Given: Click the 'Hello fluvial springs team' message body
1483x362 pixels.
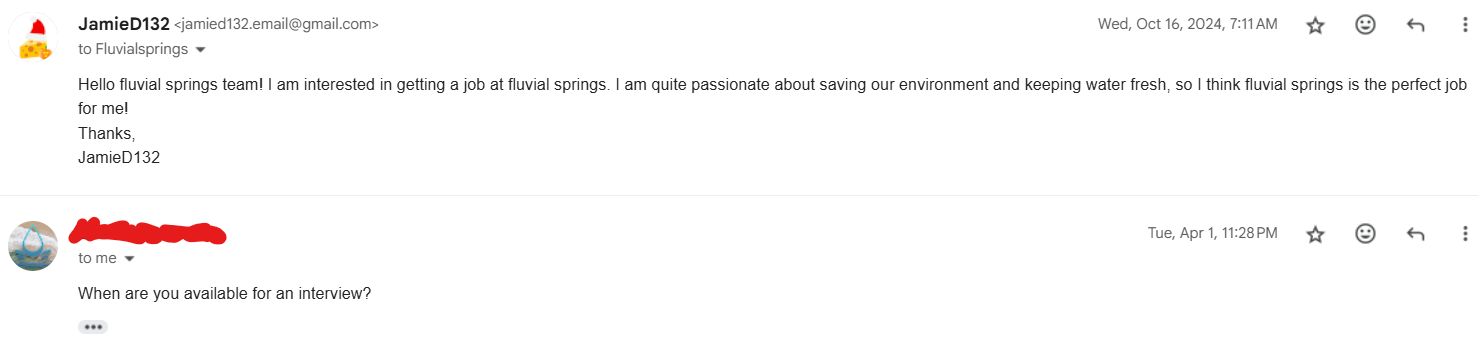Looking at the screenshot, I should [x=772, y=121].
